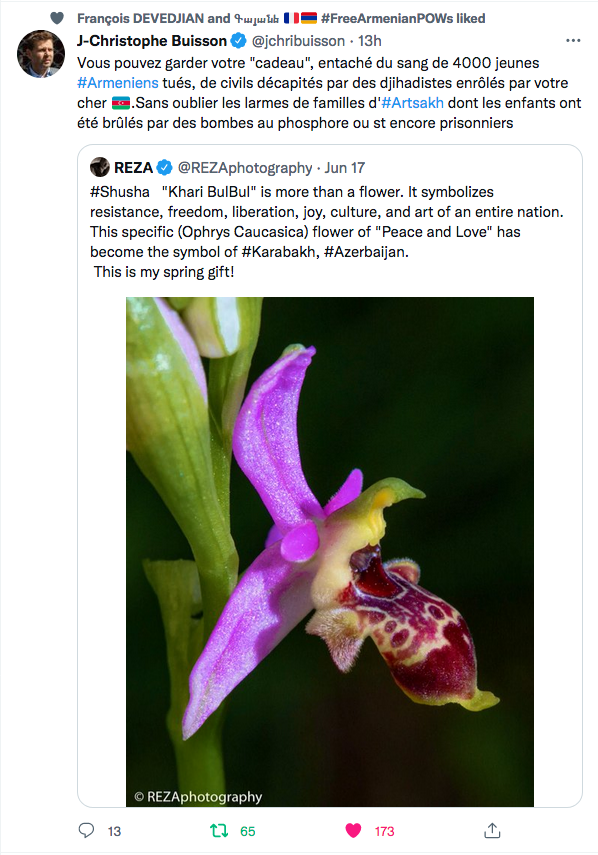Click REZA's small avatar icon
The width and height of the screenshot is (598, 855).
coord(100,167)
